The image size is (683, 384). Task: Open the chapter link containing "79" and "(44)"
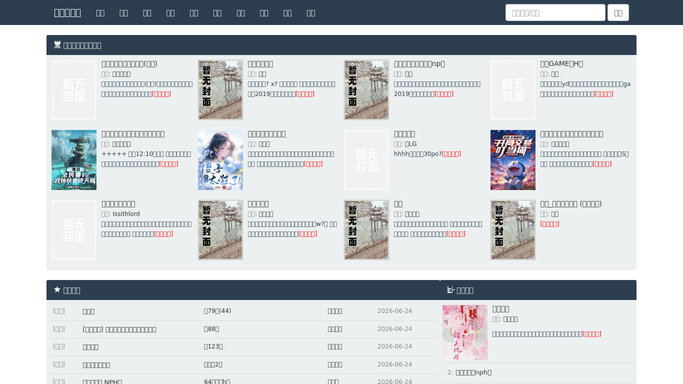(217, 311)
